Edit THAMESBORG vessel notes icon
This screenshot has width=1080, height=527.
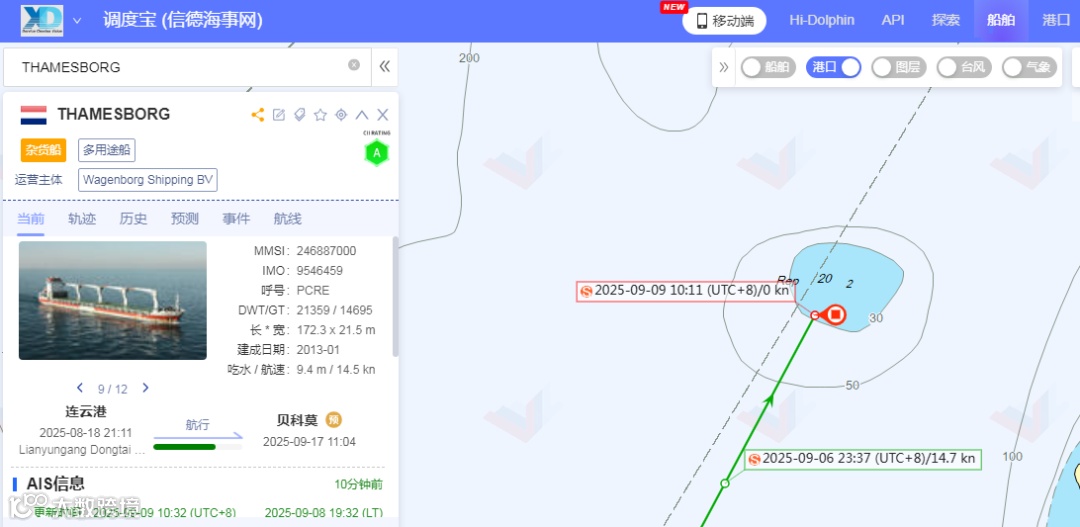coord(279,115)
